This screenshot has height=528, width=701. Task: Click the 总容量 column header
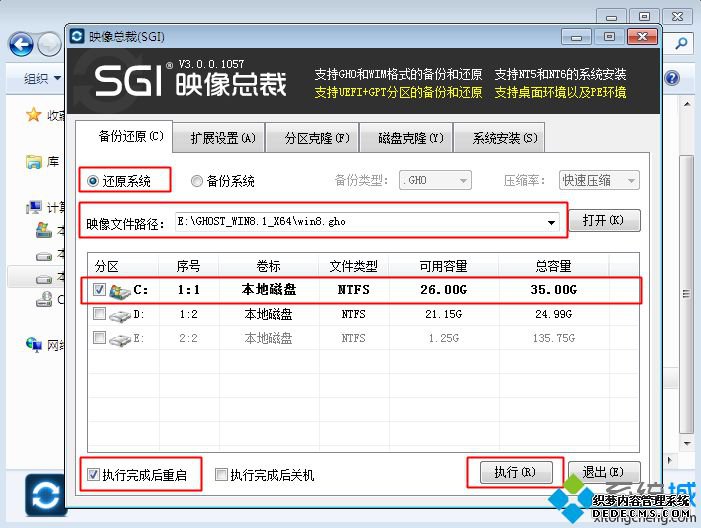click(553, 266)
